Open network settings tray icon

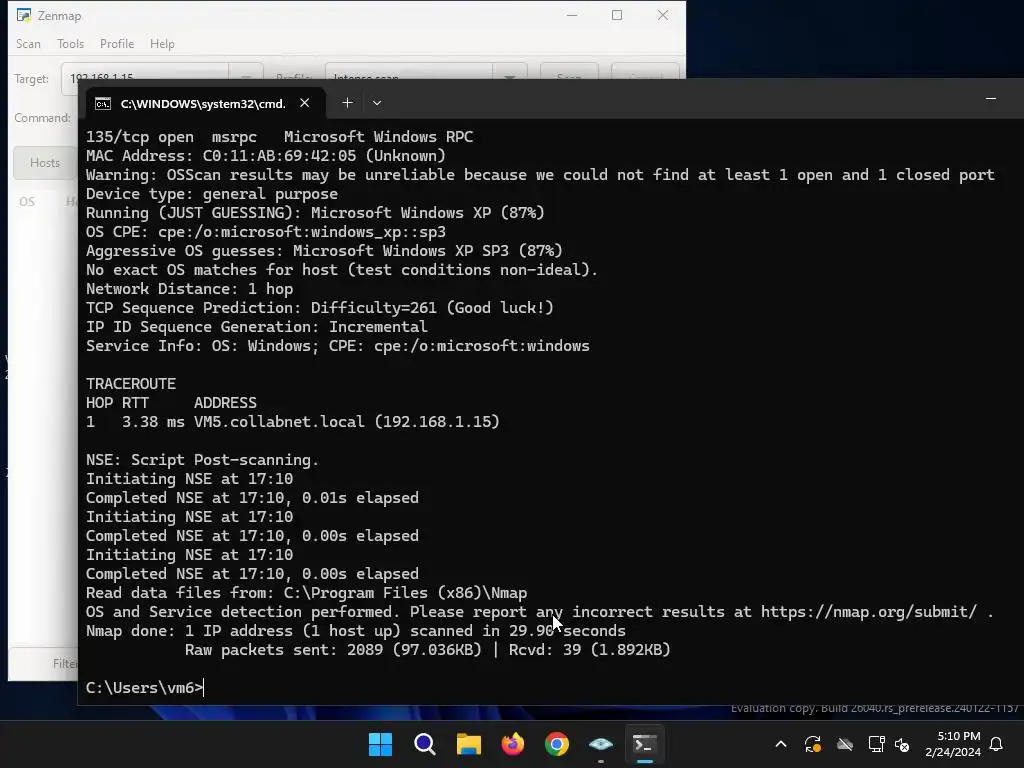coord(876,744)
